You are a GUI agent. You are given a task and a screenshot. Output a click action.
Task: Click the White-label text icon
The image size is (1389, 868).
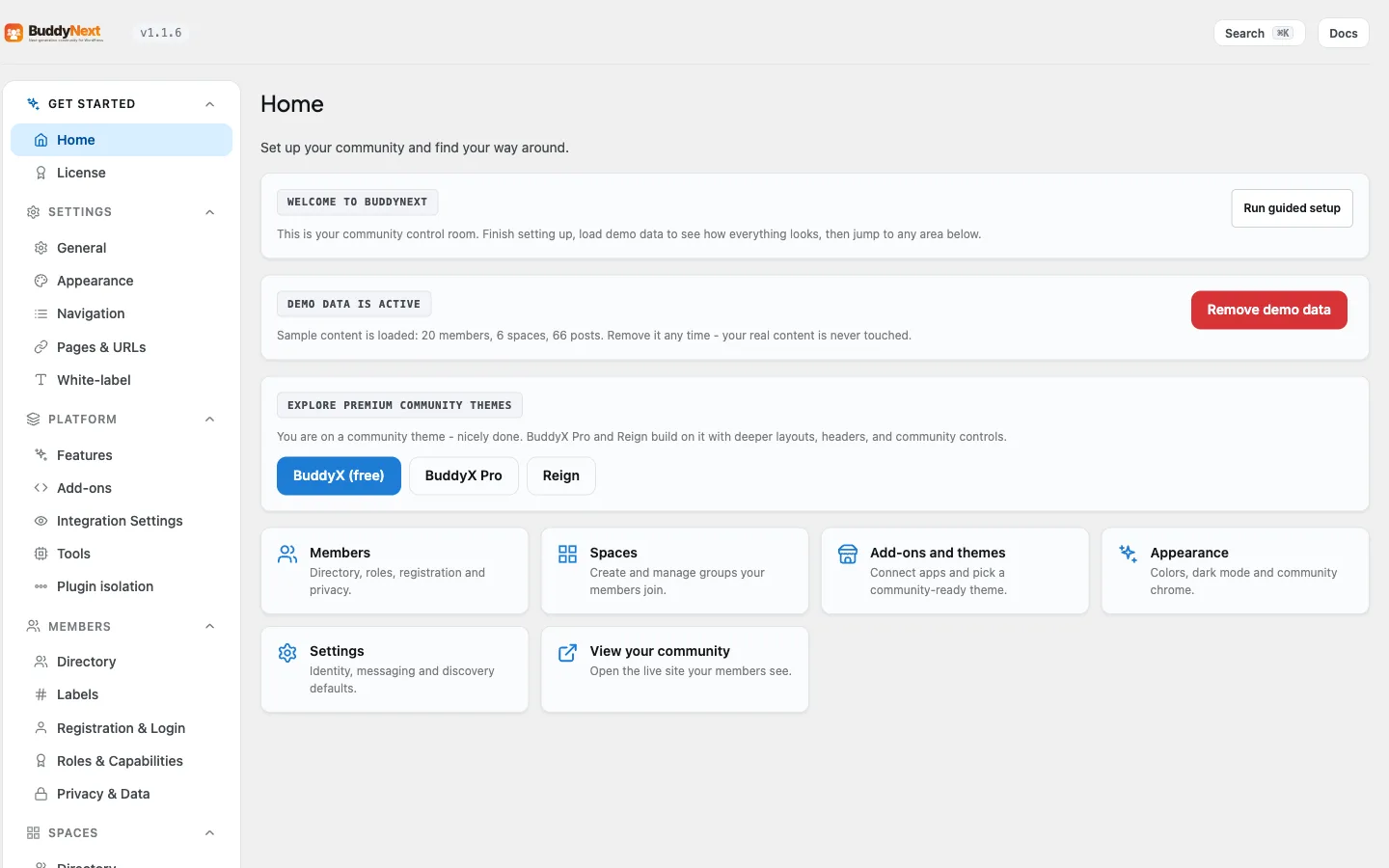pyautogui.click(x=41, y=380)
